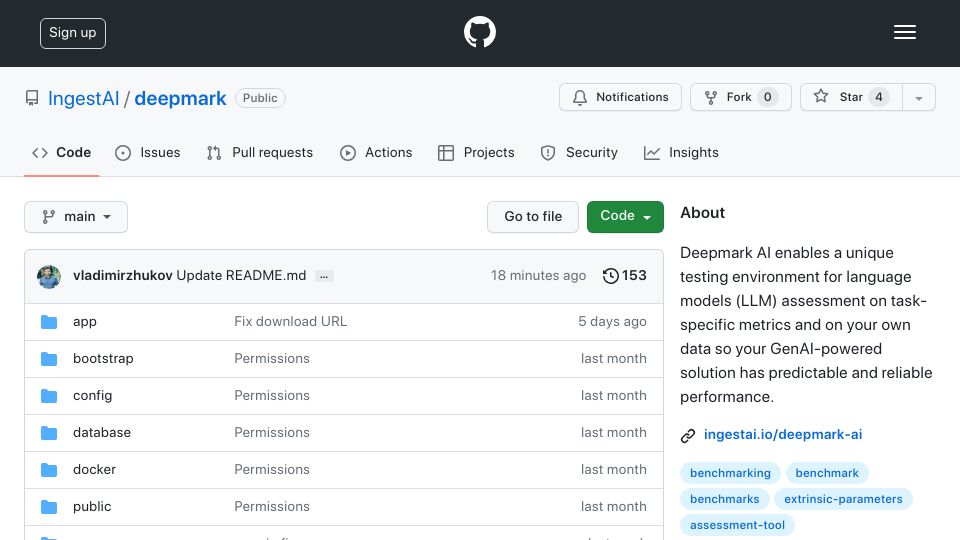This screenshot has width=960, height=540.
Task: Open ingestai.io/deepmark-ai website link
Action: [782, 435]
